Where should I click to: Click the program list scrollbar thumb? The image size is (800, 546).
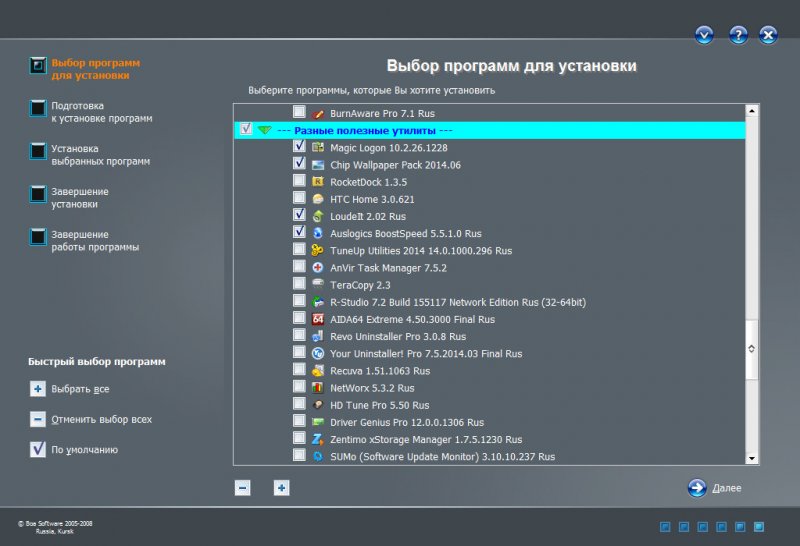pyautogui.click(x=752, y=349)
